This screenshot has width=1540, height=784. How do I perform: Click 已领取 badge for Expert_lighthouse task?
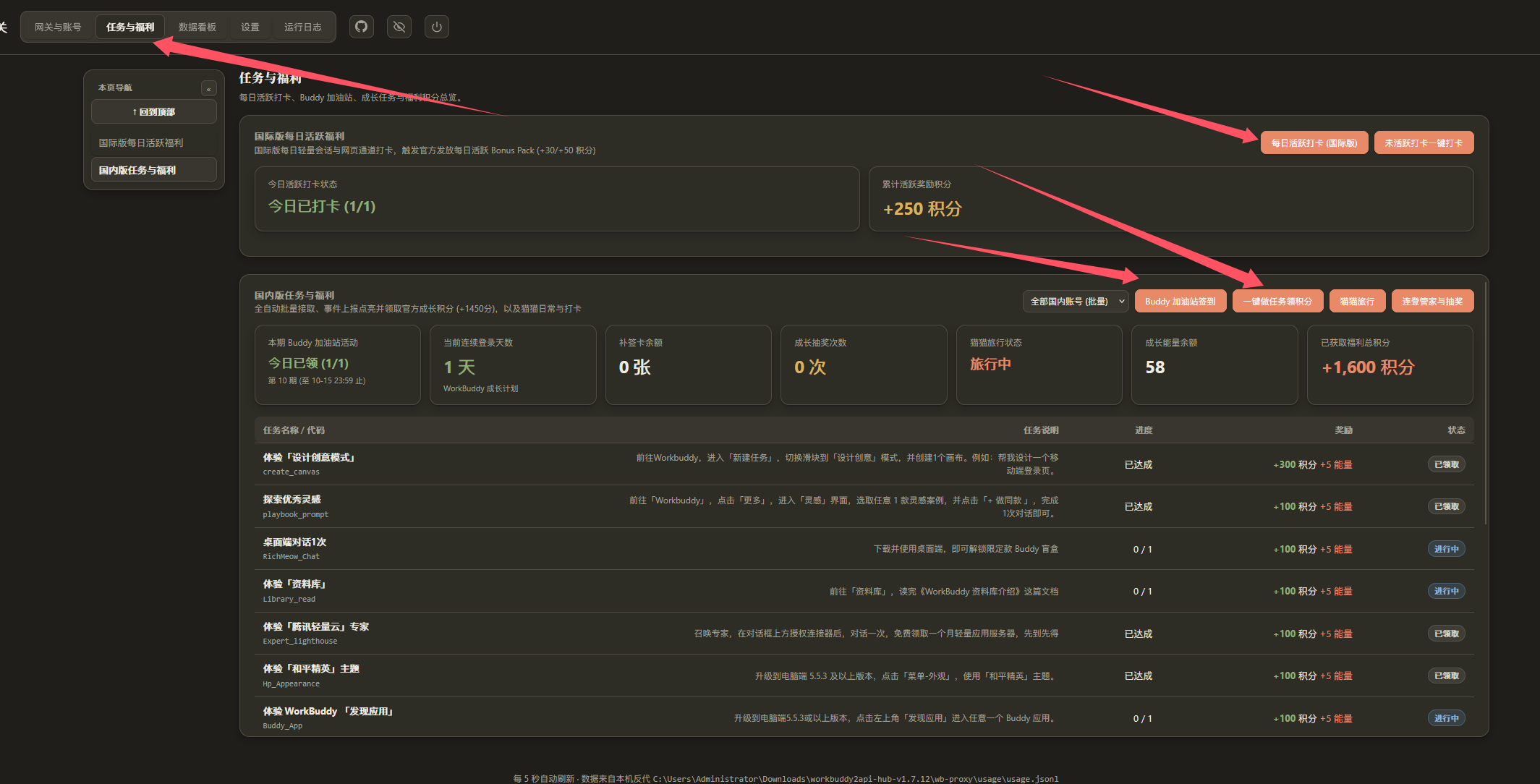pyautogui.click(x=1447, y=634)
